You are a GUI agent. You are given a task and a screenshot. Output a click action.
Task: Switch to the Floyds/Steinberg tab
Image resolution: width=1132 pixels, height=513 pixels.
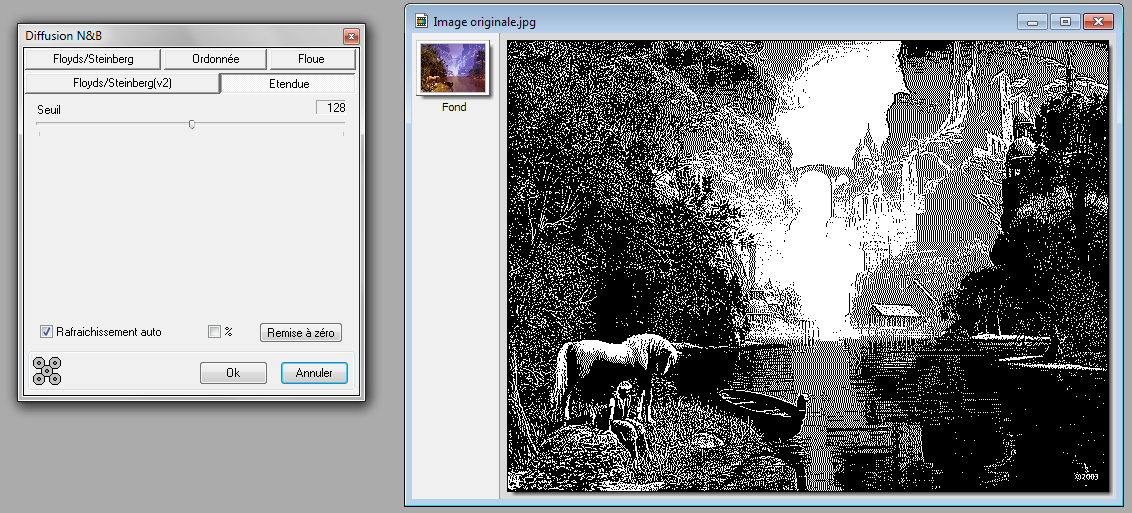(x=93, y=59)
